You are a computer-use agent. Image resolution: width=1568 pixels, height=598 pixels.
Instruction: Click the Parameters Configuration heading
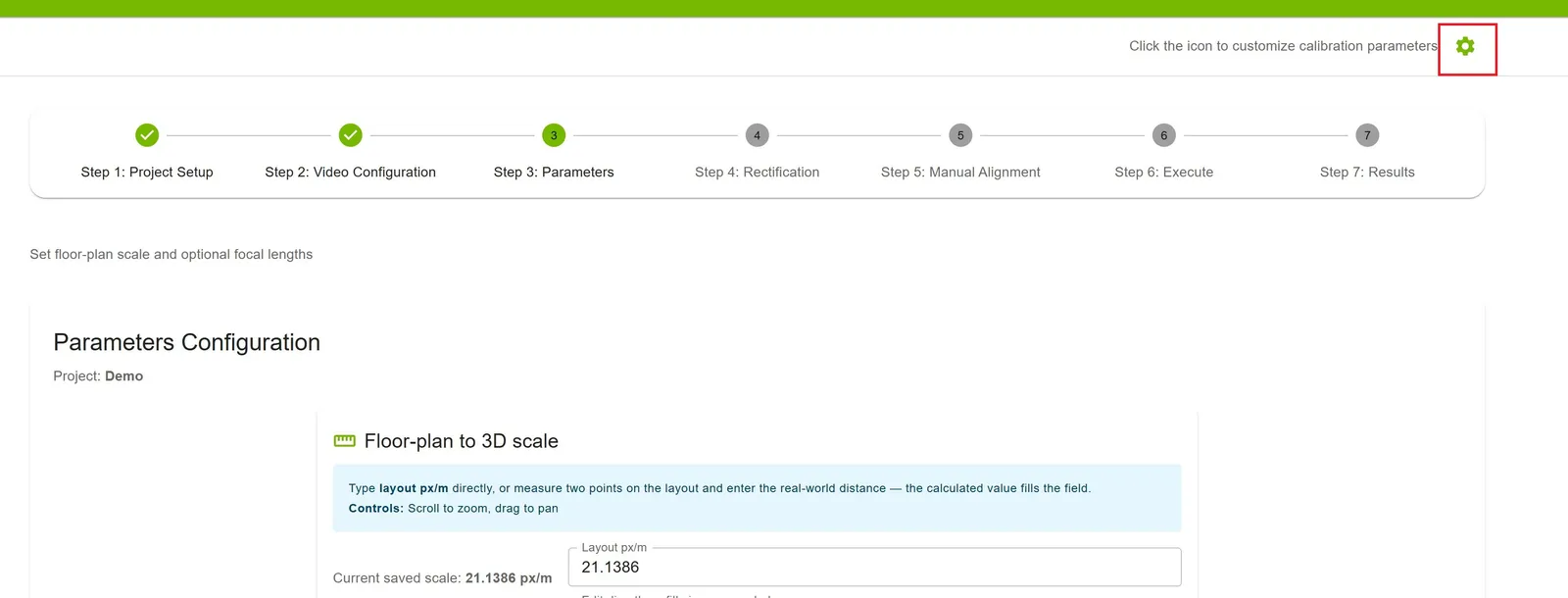coord(187,342)
